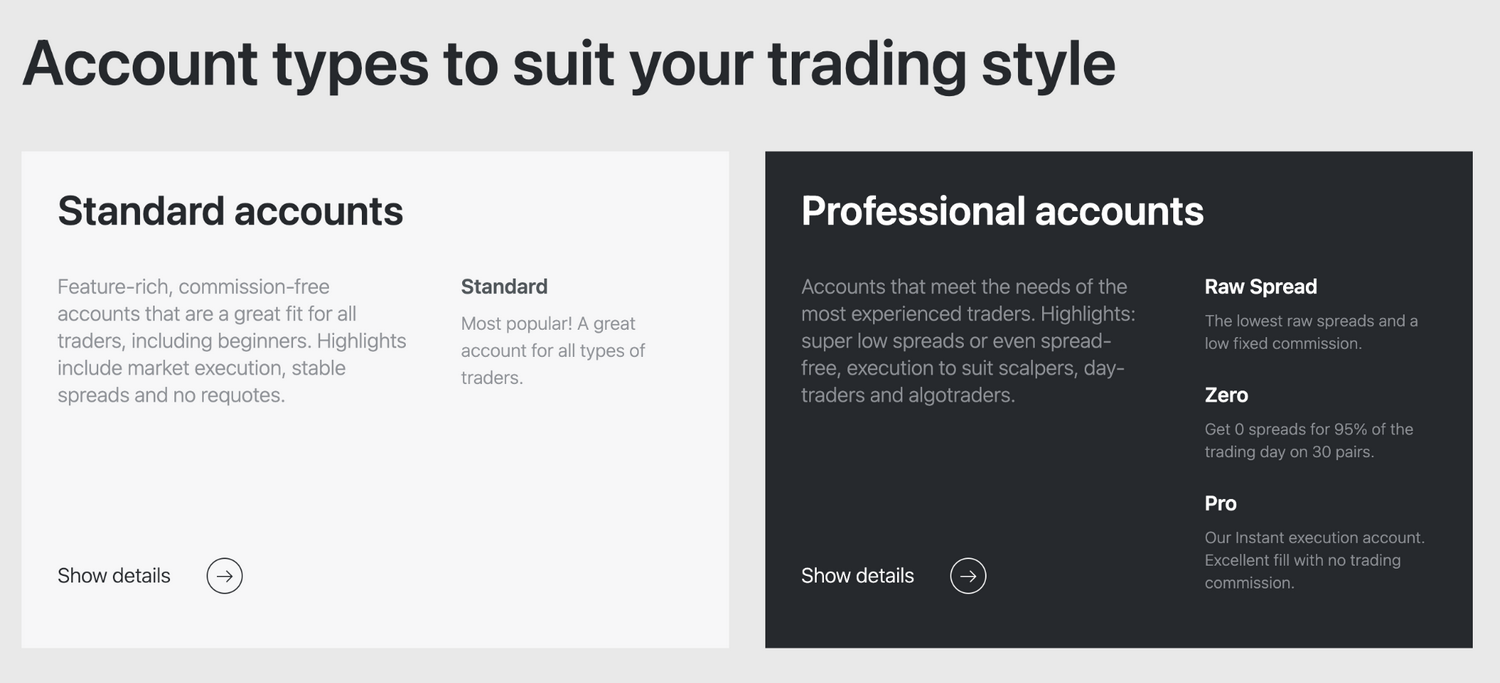Open Show details text under Standard accounts
This screenshot has width=1500, height=683.
pos(114,576)
